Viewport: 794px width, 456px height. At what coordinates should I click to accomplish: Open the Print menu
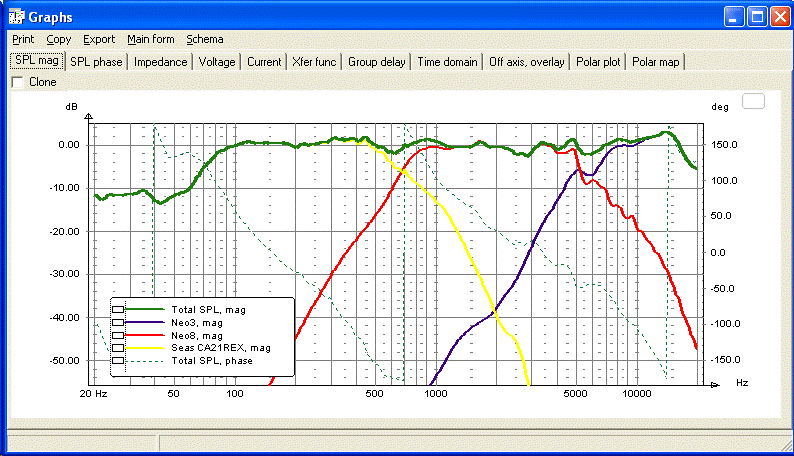click(x=23, y=39)
